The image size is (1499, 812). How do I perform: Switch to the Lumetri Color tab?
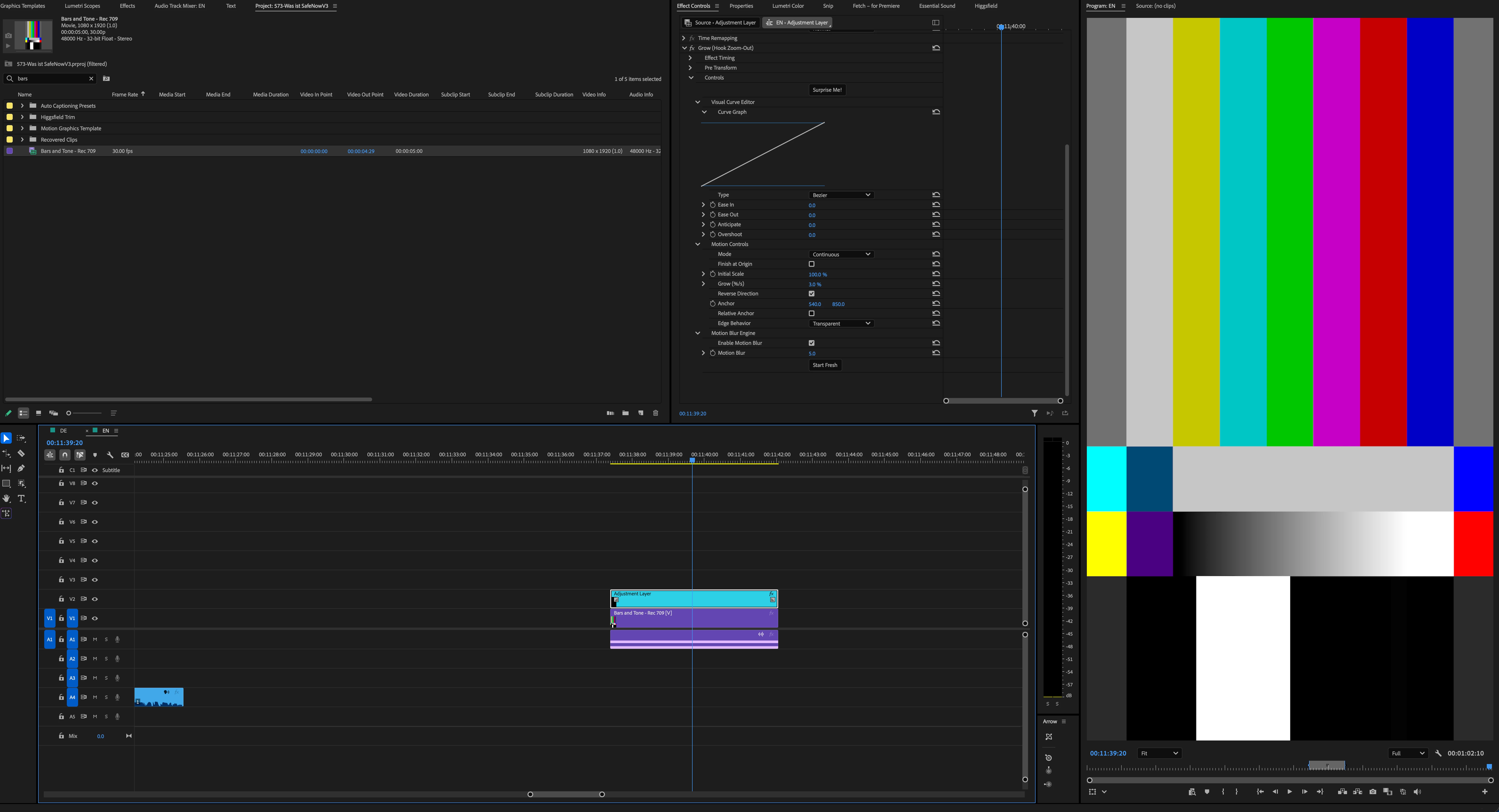(788, 6)
